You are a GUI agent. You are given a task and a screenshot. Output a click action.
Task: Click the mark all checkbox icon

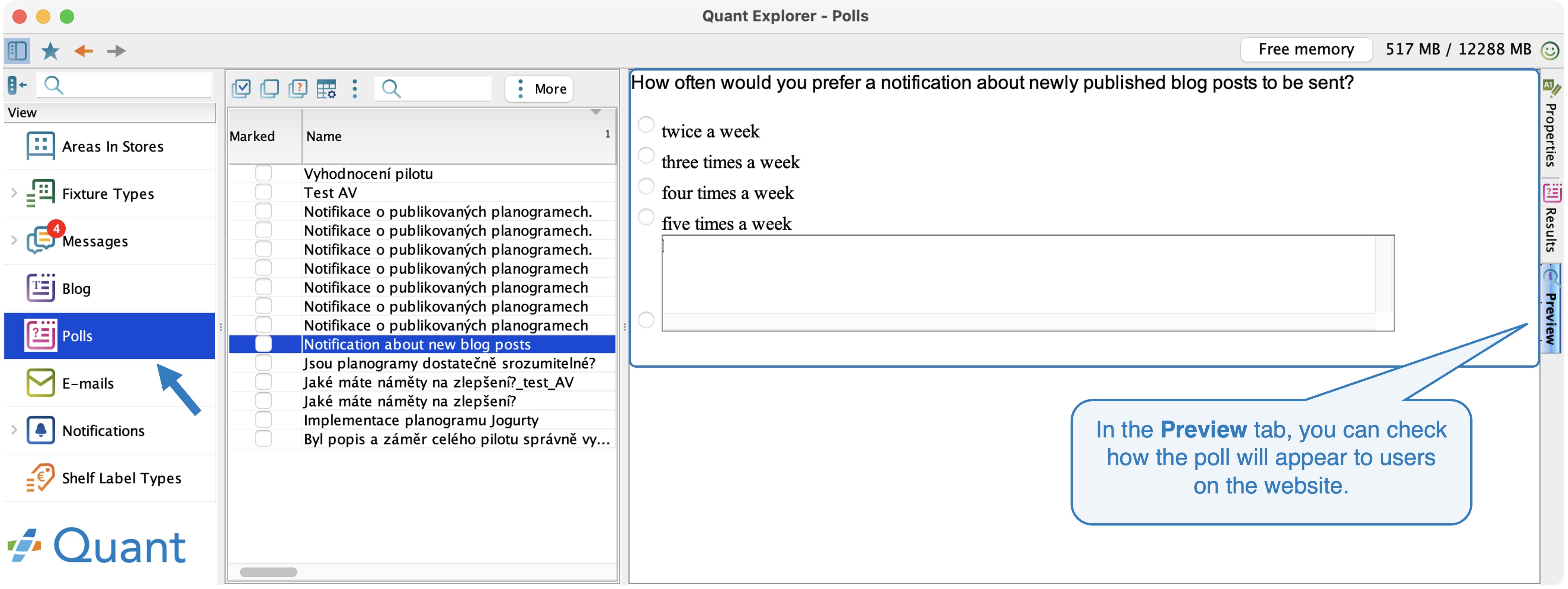click(241, 89)
